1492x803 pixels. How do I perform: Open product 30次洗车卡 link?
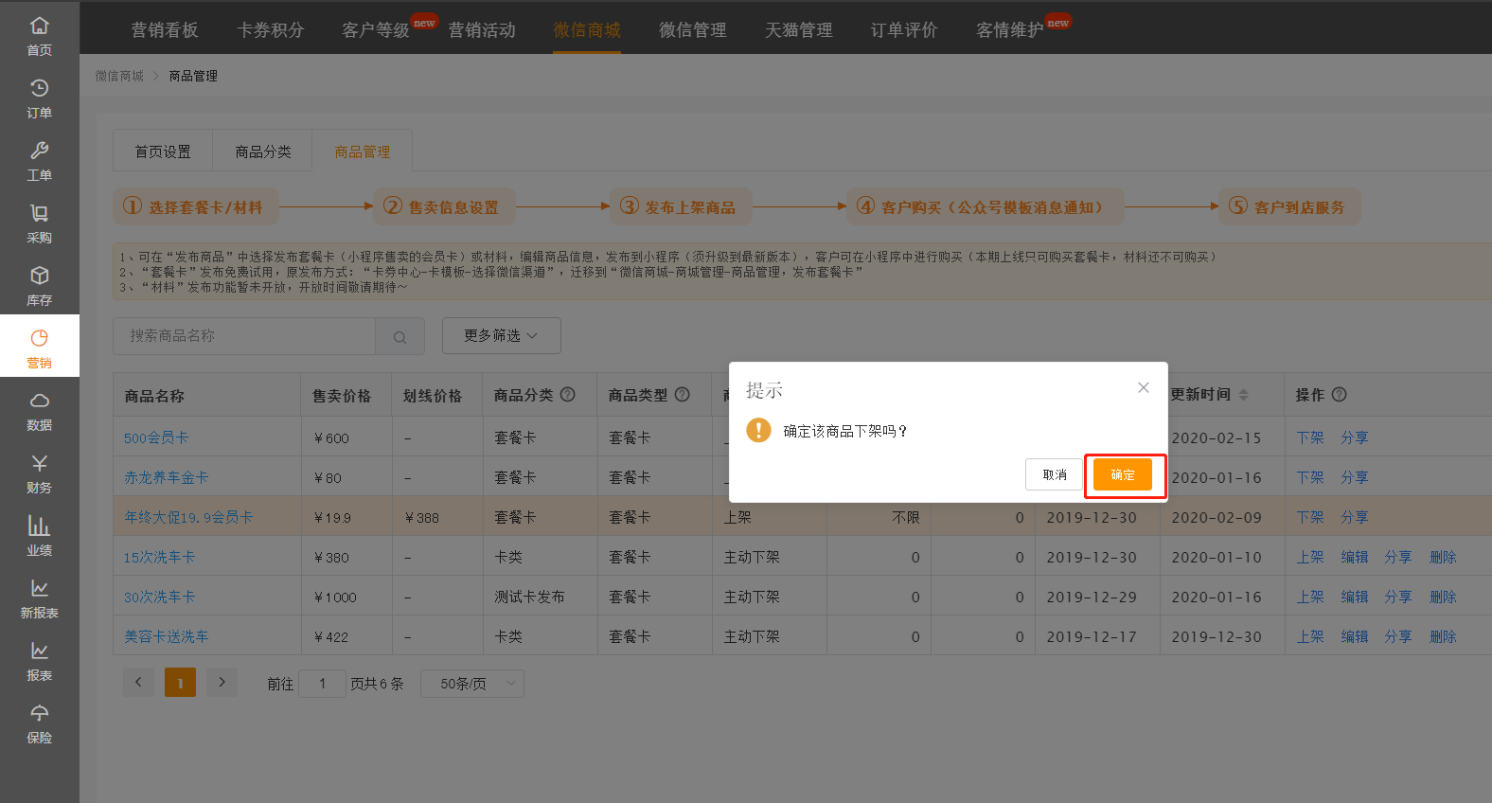[x=159, y=597]
